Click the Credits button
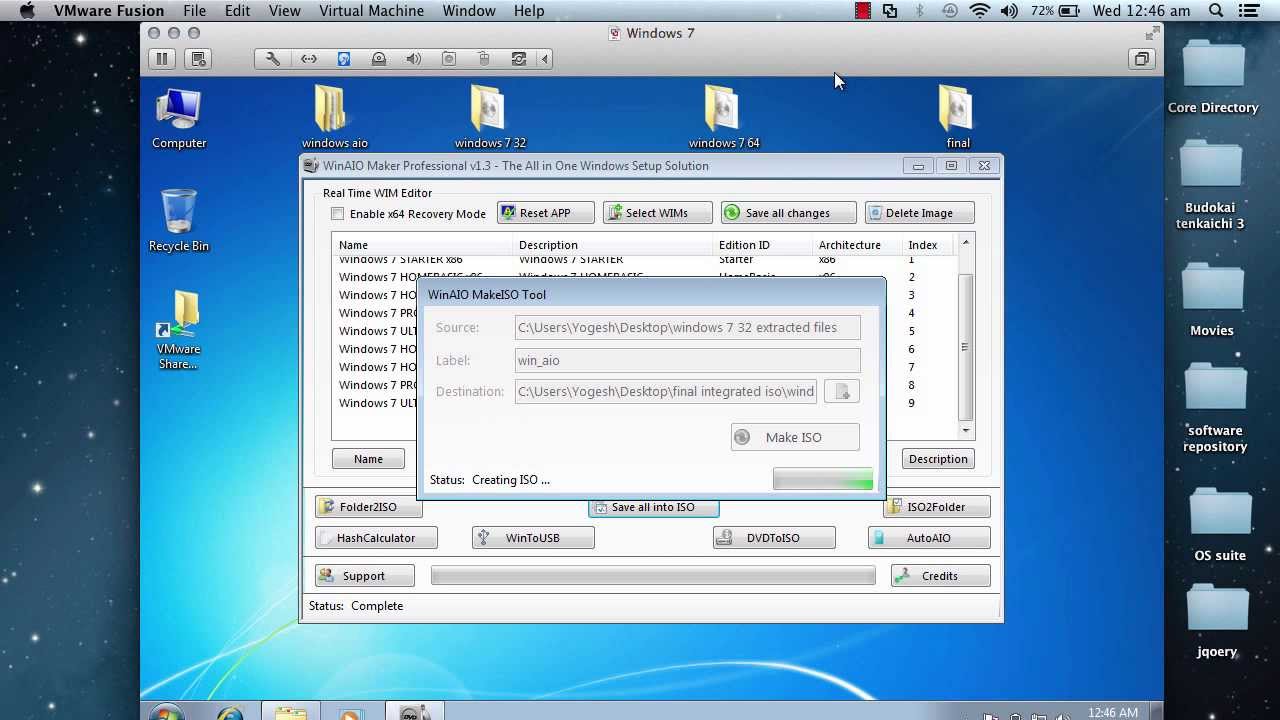Screen dimensions: 1280x720 click(940, 576)
